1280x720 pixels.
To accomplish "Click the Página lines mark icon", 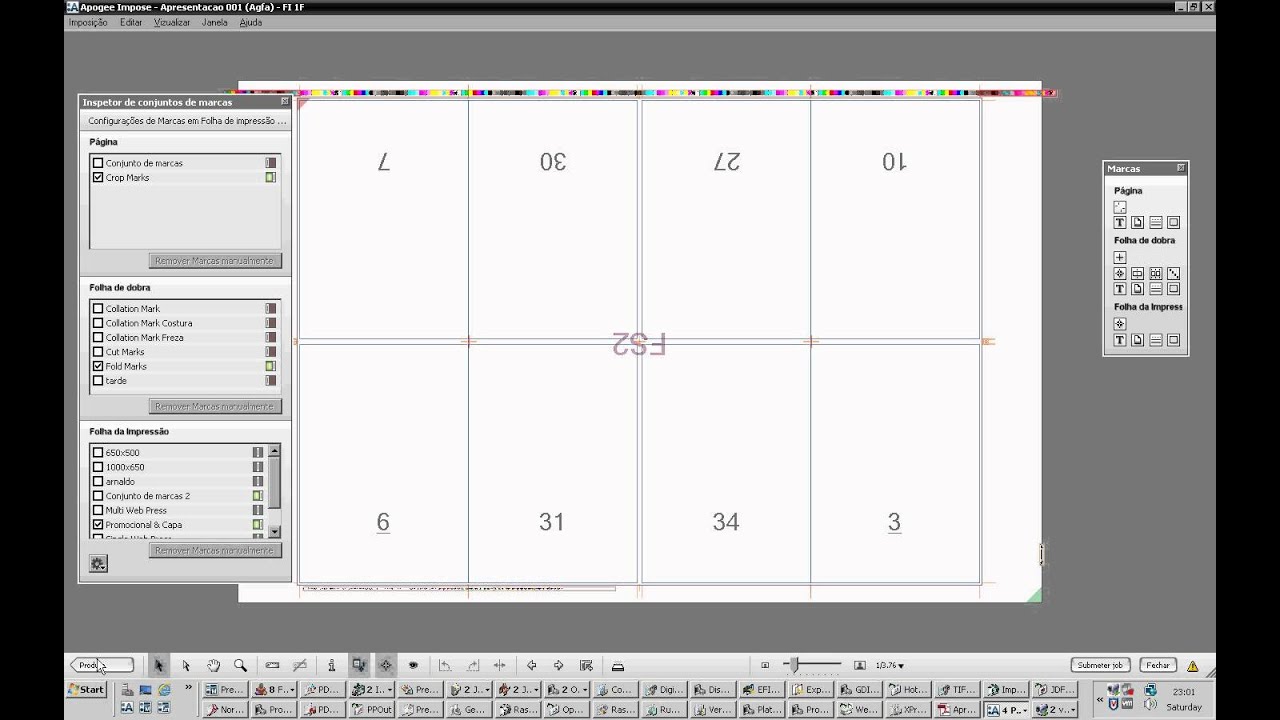I will click(1156, 222).
